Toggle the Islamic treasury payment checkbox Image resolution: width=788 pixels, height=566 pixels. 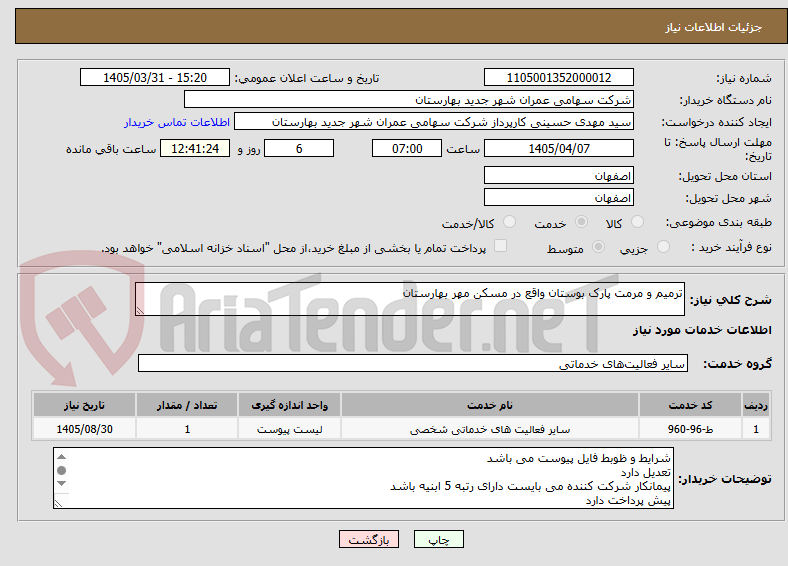(501, 245)
